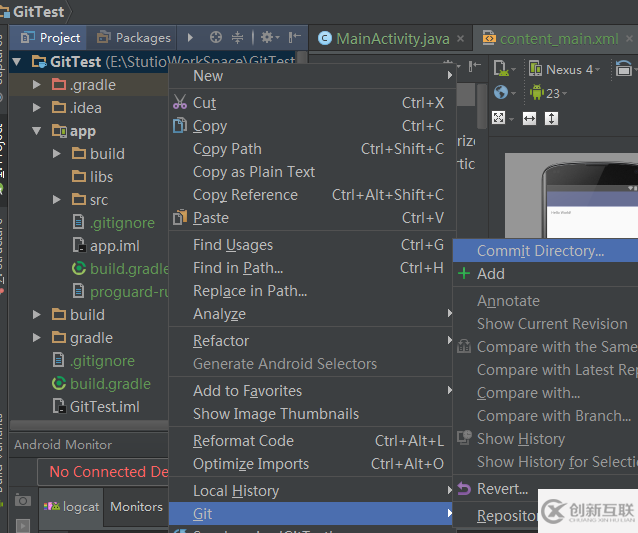Screen dimensions: 638x533
Task: Click the Android API version 23 icon
Action: 537,93
